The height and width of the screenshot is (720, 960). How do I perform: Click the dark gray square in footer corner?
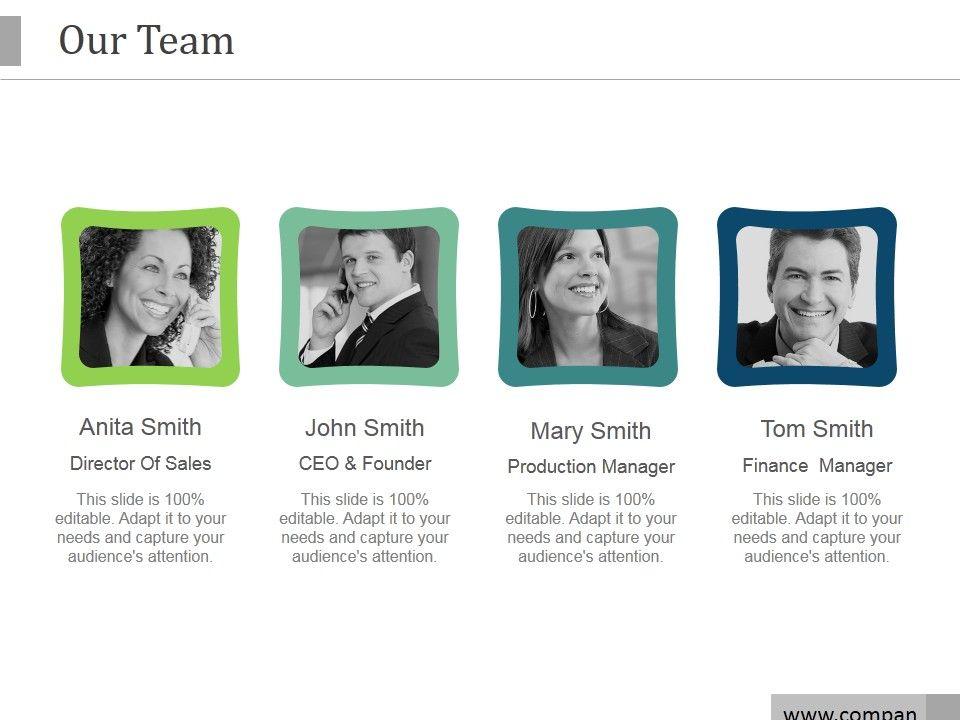point(943,707)
